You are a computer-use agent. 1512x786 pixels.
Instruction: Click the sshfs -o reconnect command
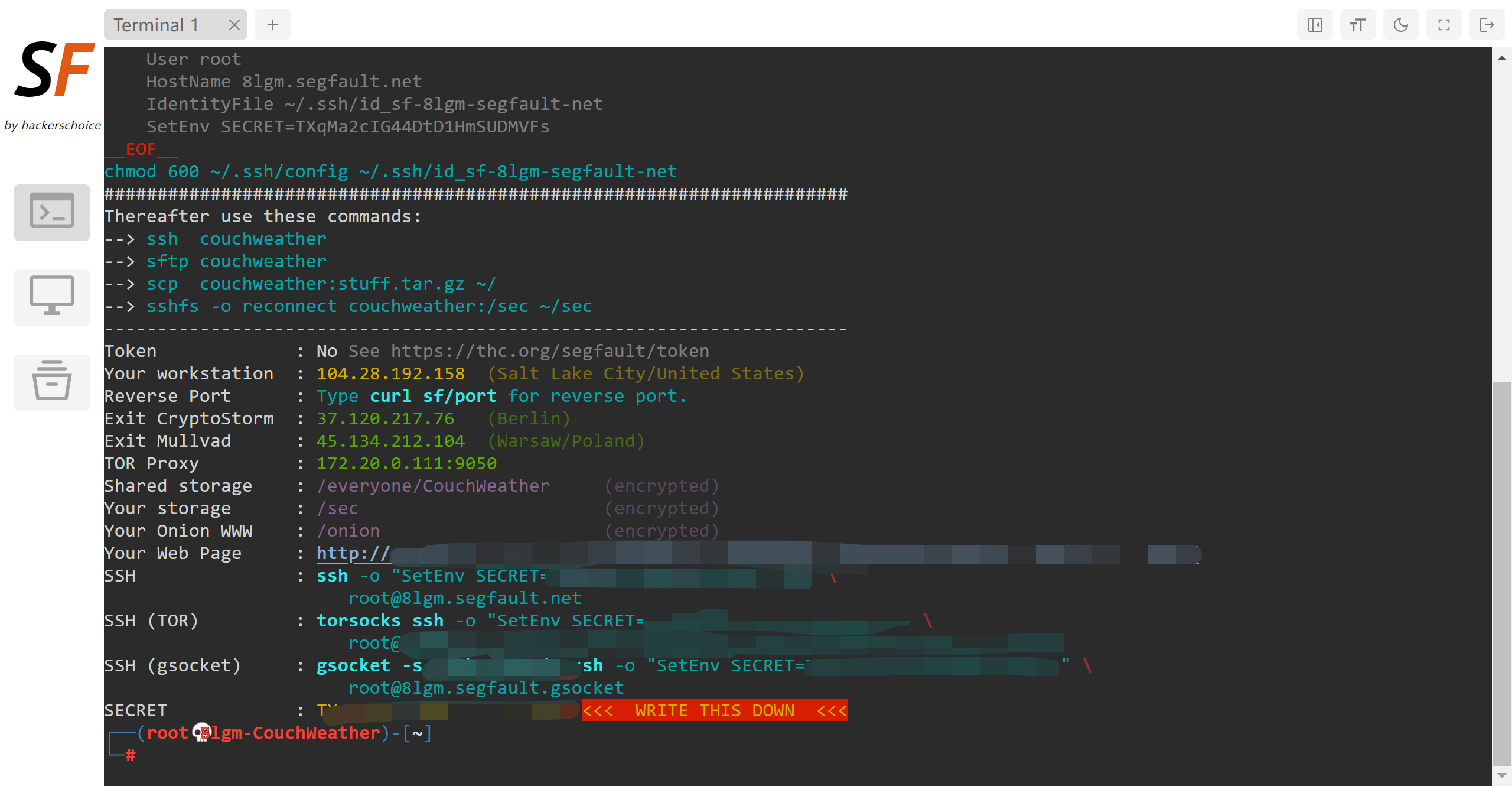coord(369,306)
